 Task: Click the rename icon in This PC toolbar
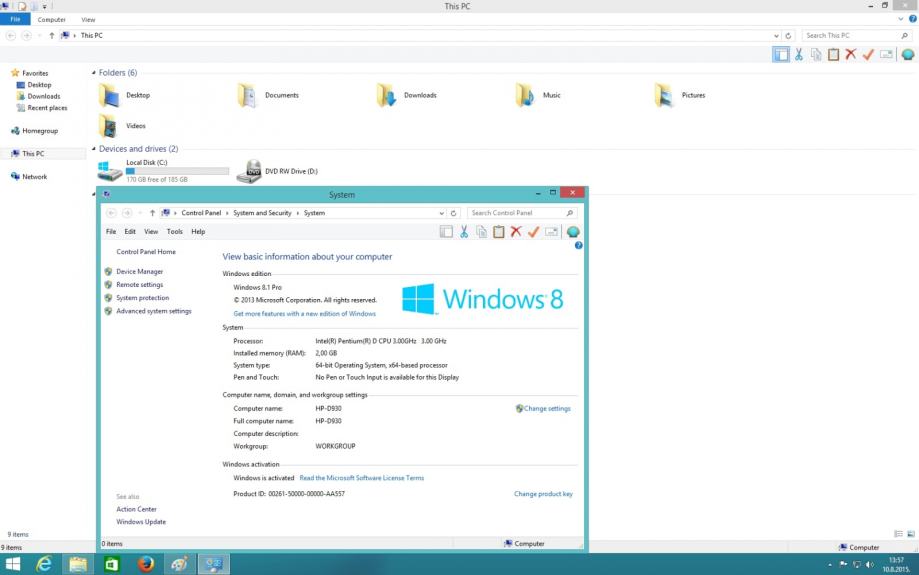(x=886, y=55)
